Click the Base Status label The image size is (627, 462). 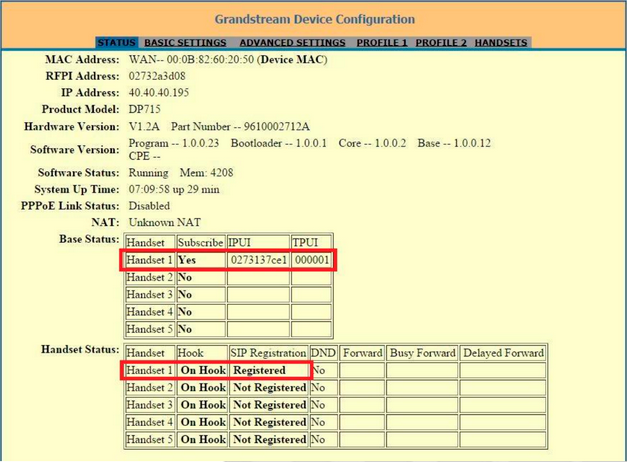tap(89, 239)
